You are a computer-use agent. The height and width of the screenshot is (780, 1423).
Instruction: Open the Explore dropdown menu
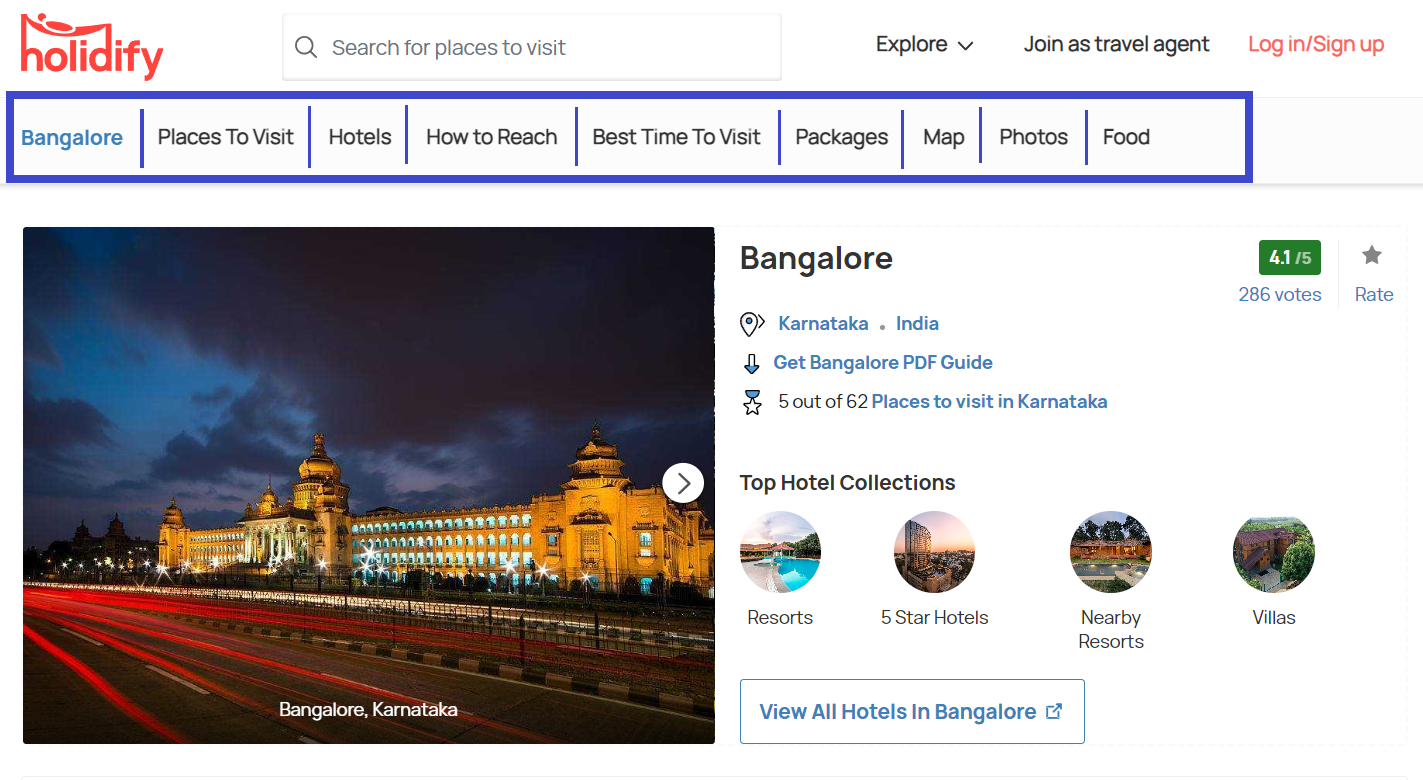pyautogui.click(x=924, y=45)
